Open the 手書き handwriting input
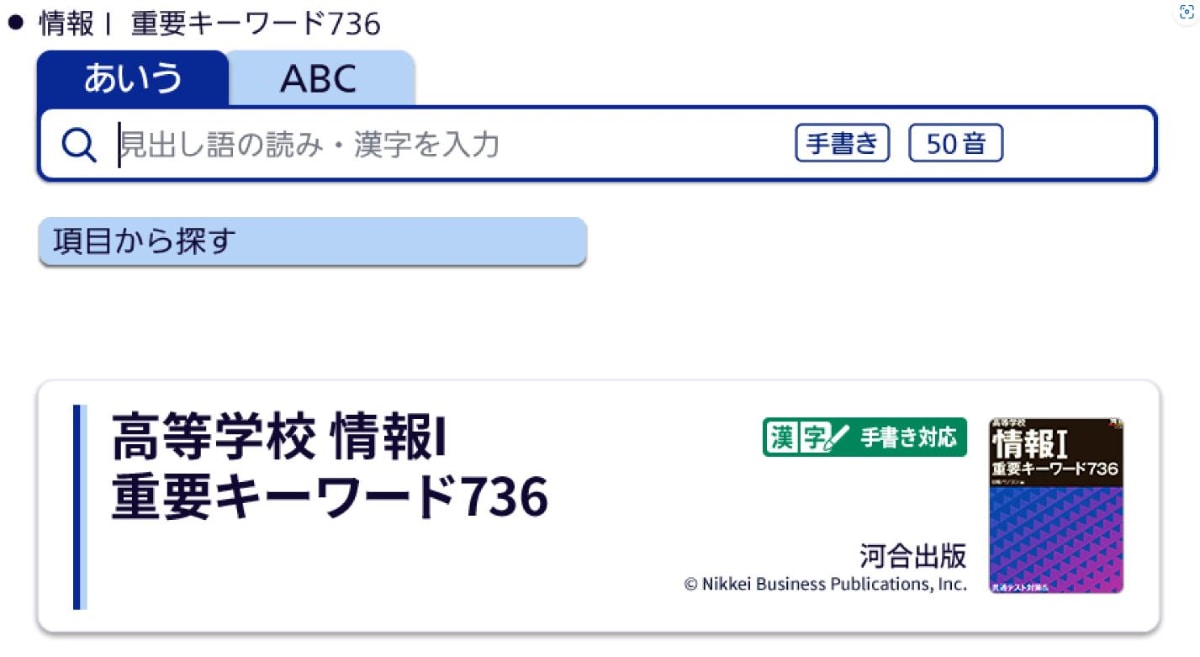 click(841, 143)
